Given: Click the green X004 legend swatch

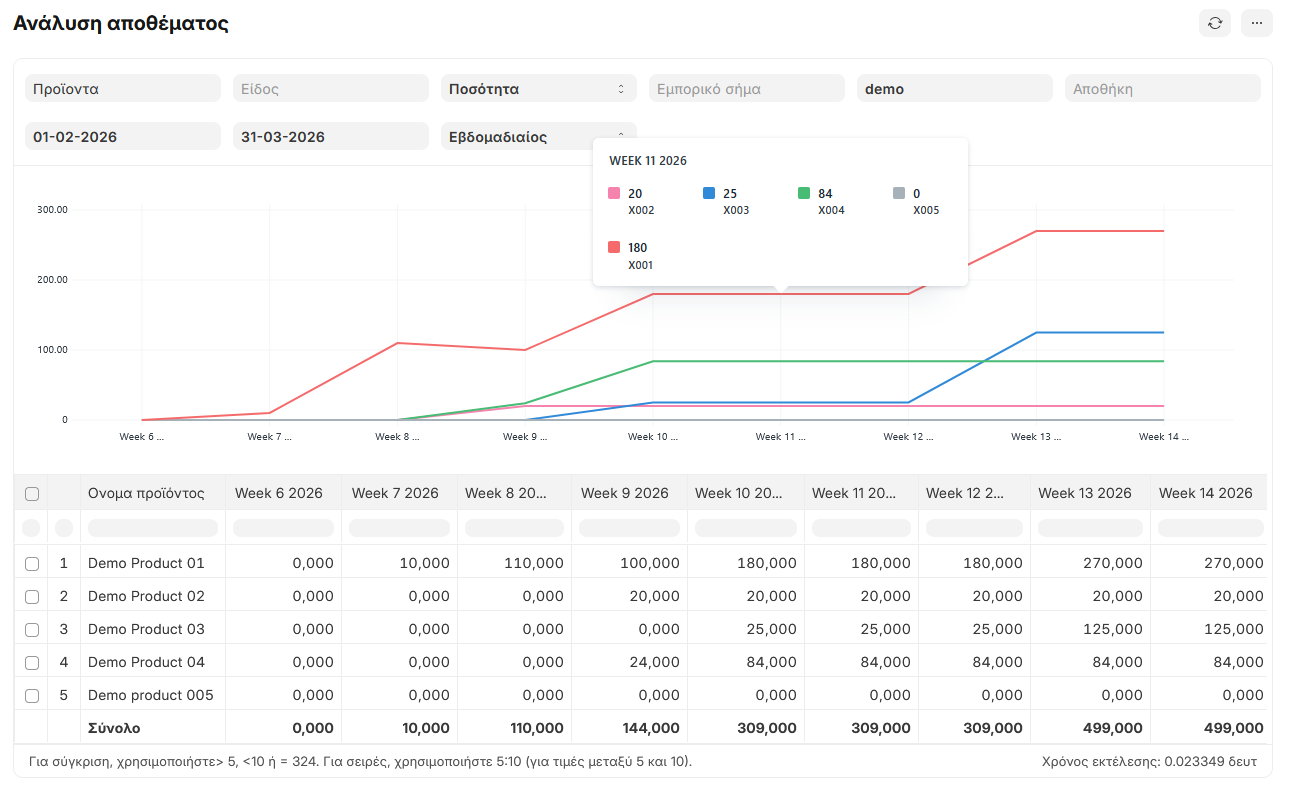Looking at the screenshot, I should click(x=804, y=194).
